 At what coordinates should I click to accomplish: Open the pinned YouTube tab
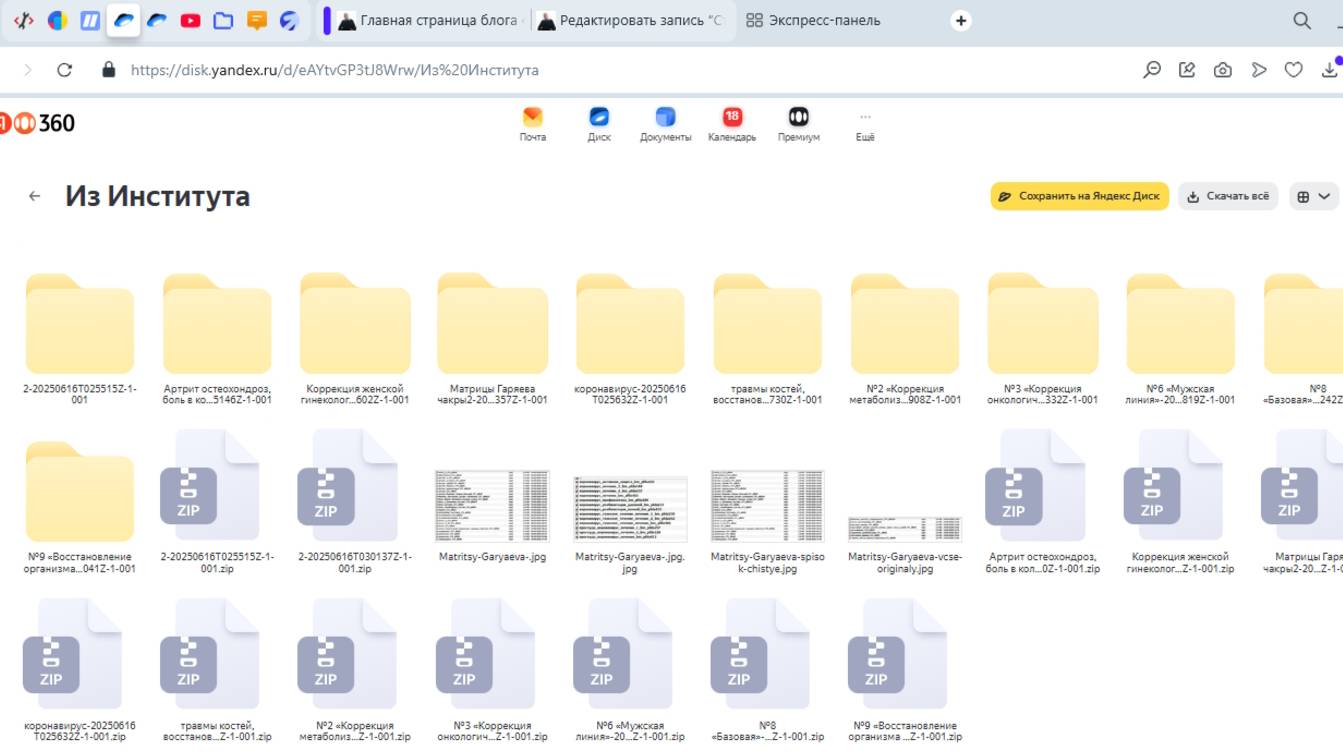pyautogui.click(x=190, y=20)
